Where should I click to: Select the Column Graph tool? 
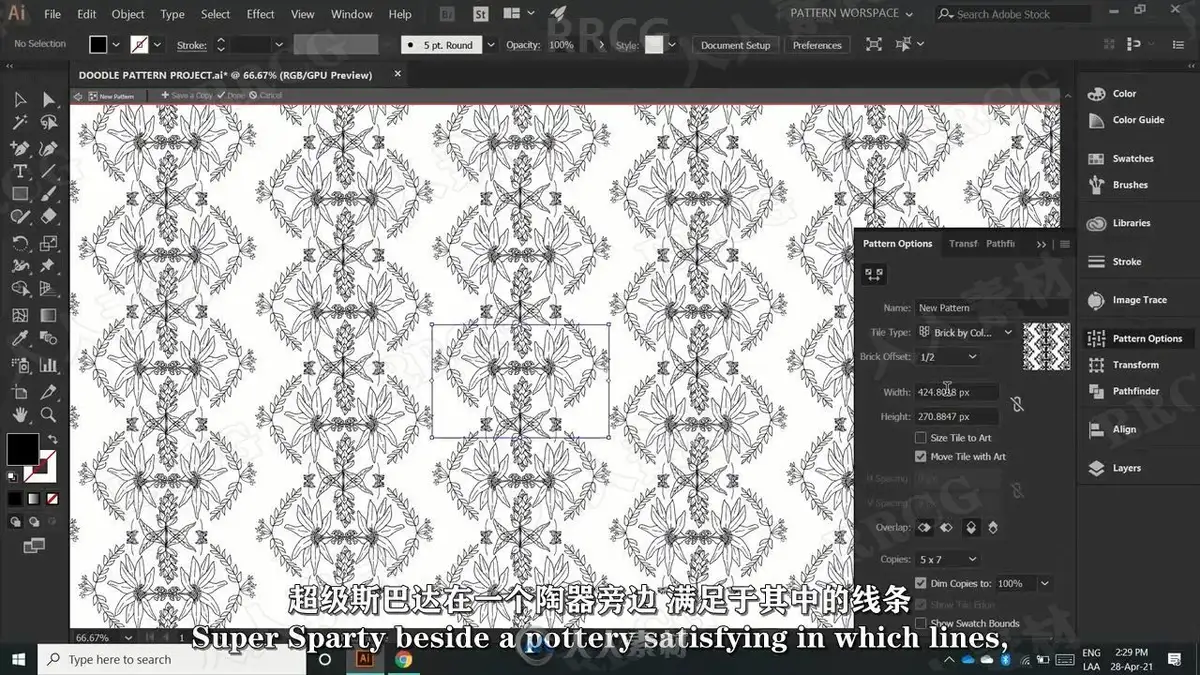coord(48,365)
